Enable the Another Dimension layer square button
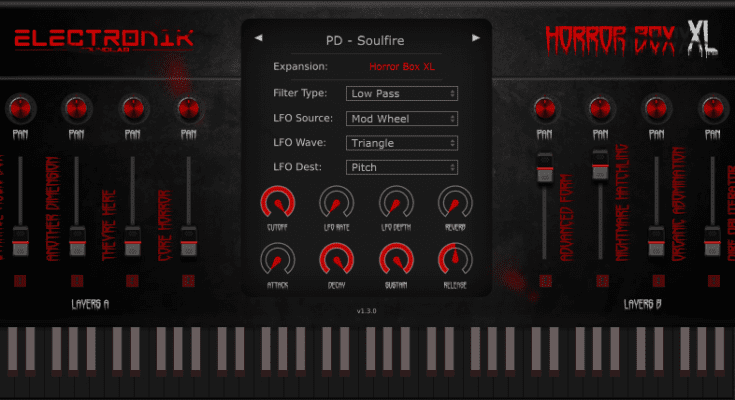735x400 pixels. 75,281
